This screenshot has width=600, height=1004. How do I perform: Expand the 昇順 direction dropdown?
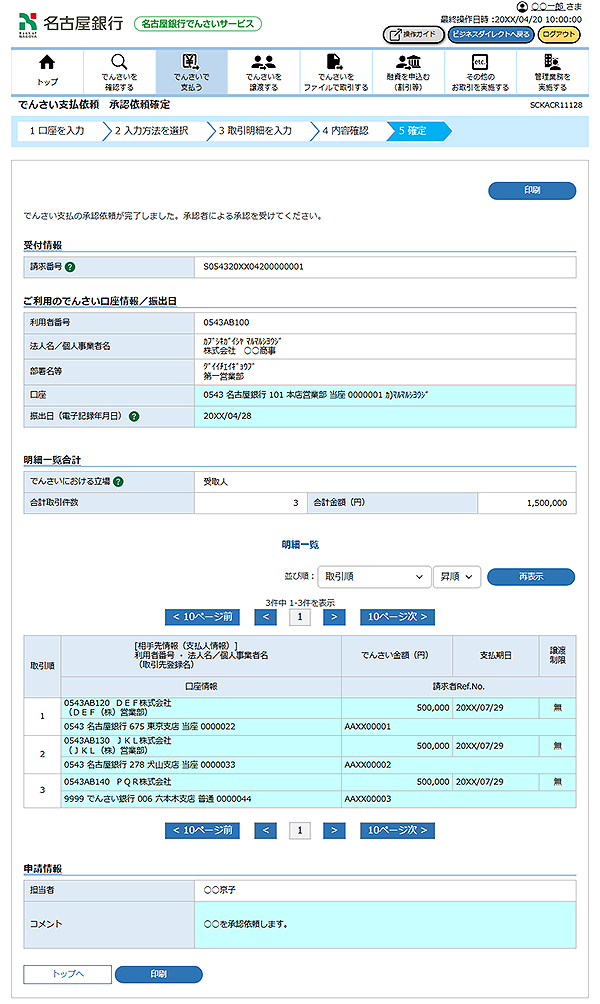point(457,577)
